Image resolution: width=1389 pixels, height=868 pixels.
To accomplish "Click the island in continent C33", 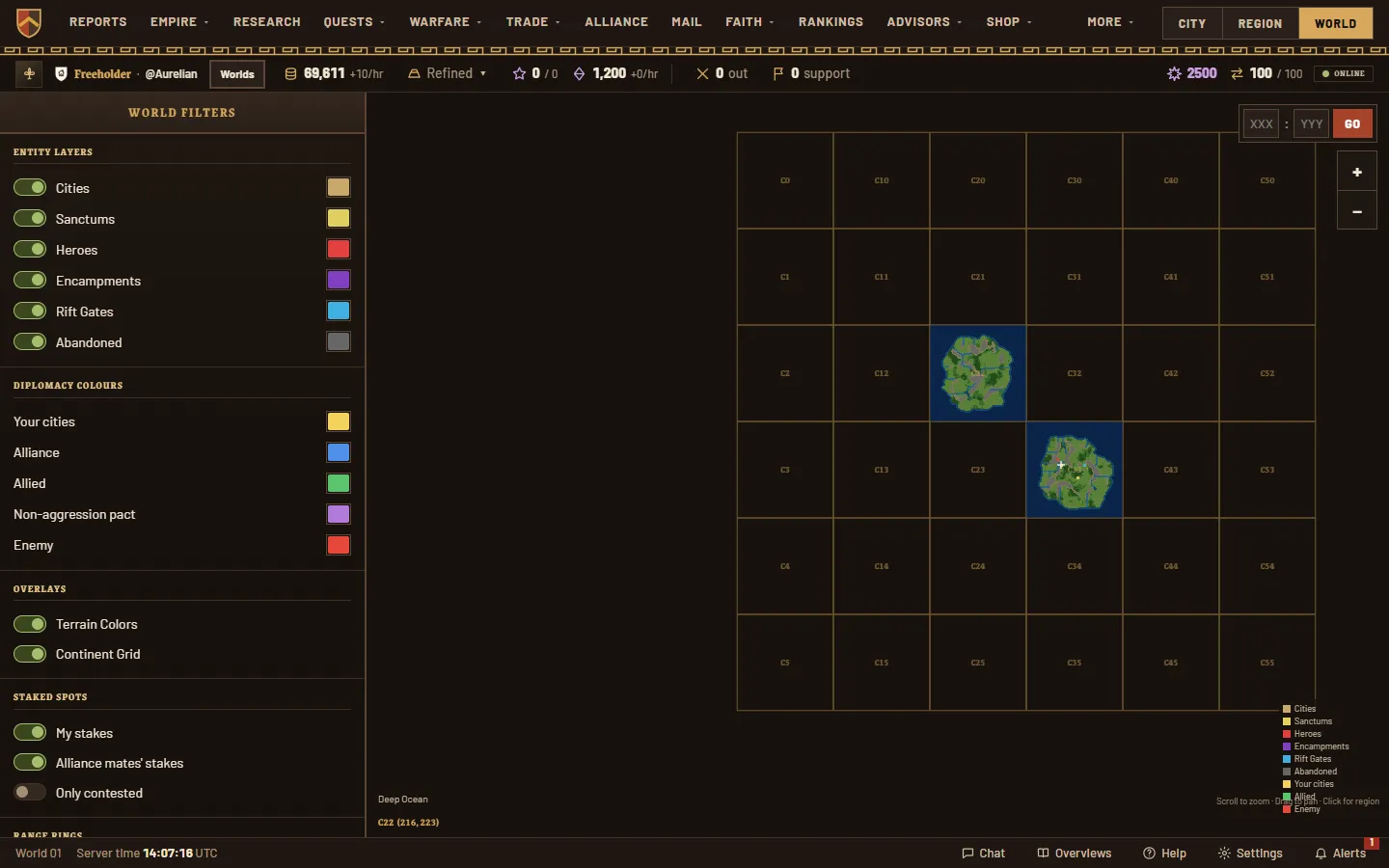I will click(1075, 472).
